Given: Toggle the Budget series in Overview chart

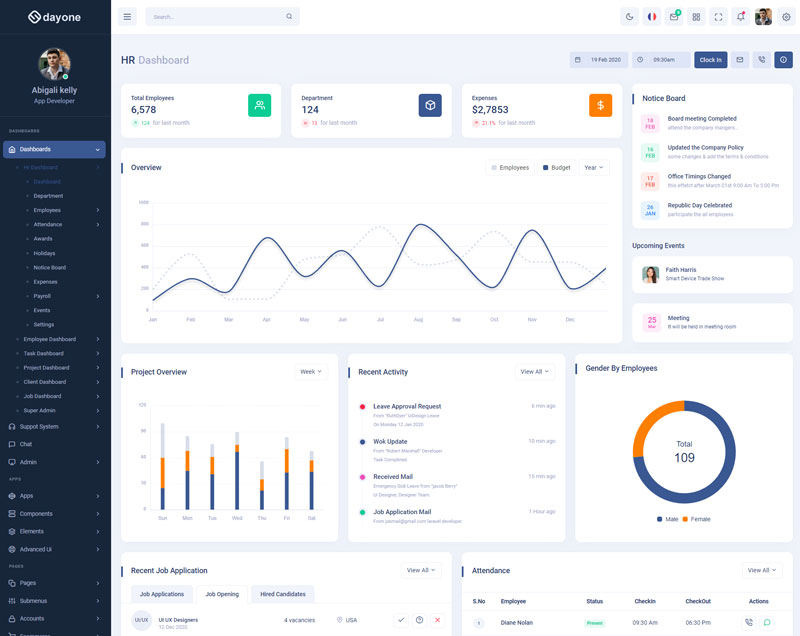Looking at the screenshot, I should [557, 168].
